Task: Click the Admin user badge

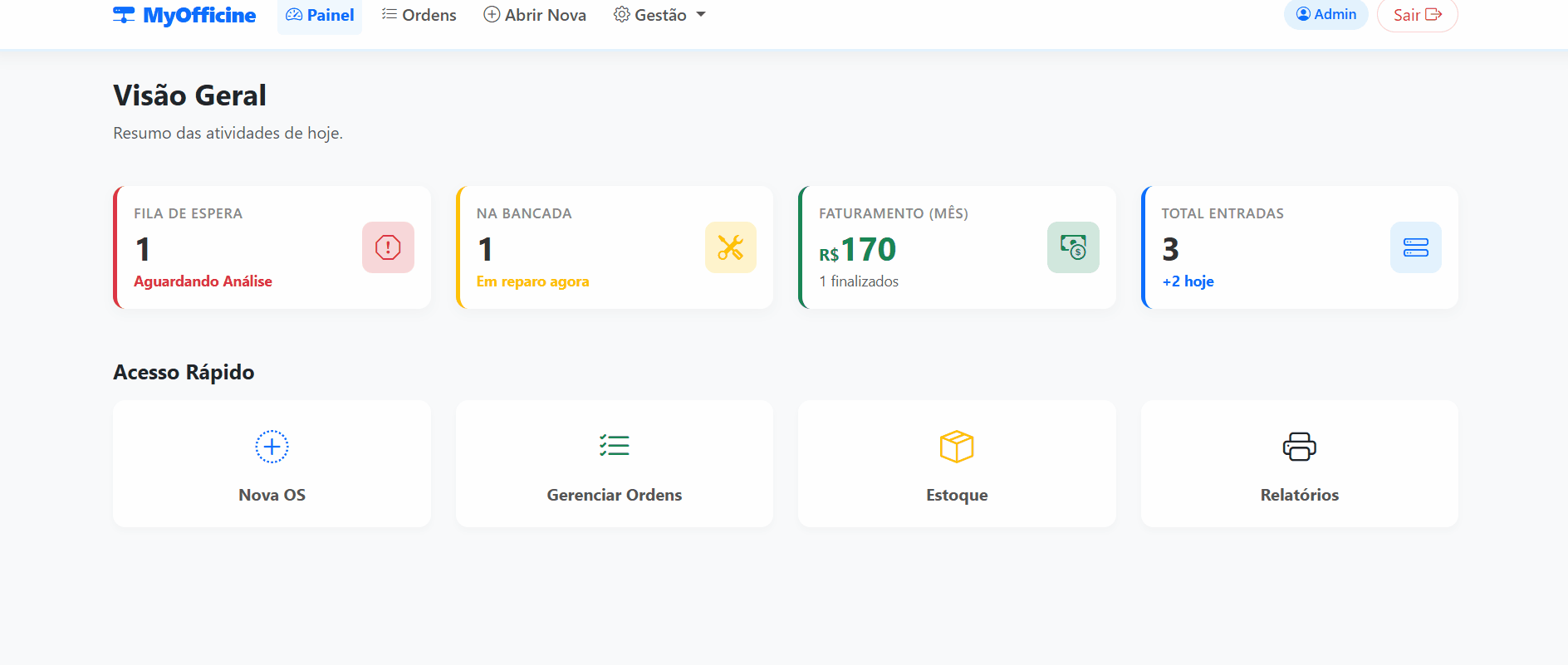Action: tap(1325, 14)
